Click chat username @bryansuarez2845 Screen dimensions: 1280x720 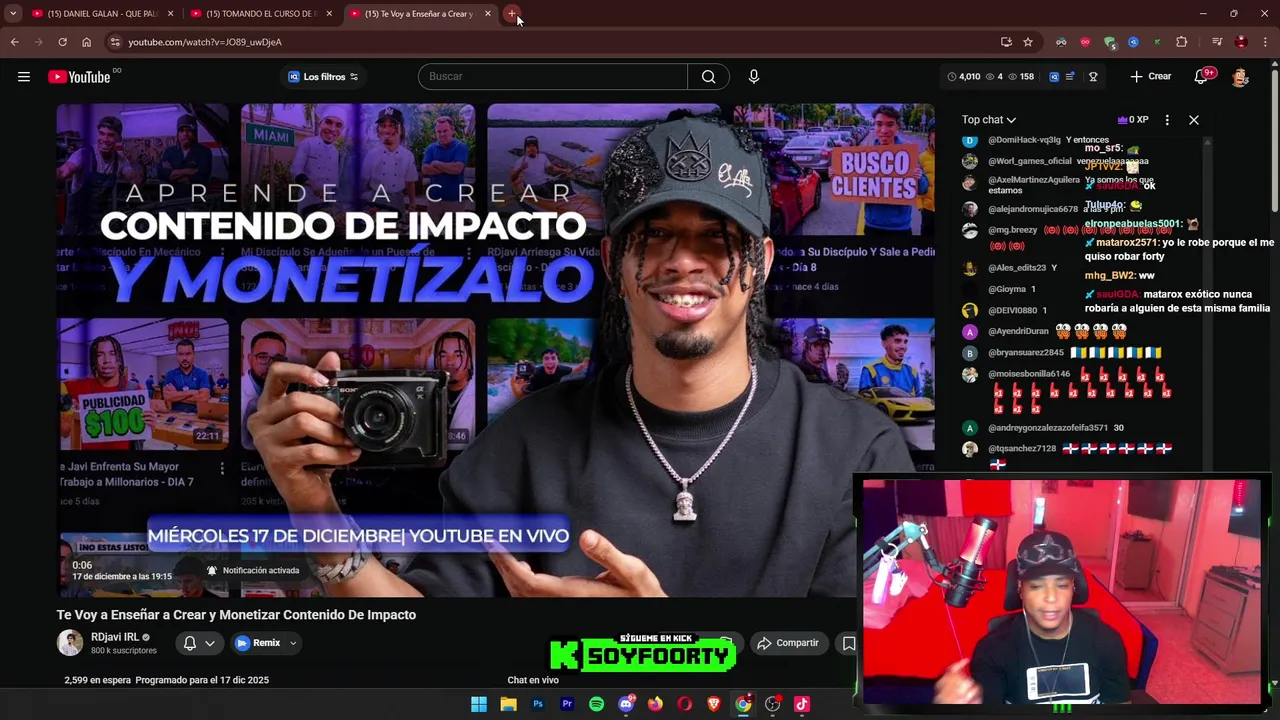pyautogui.click(x=1026, y=353)
